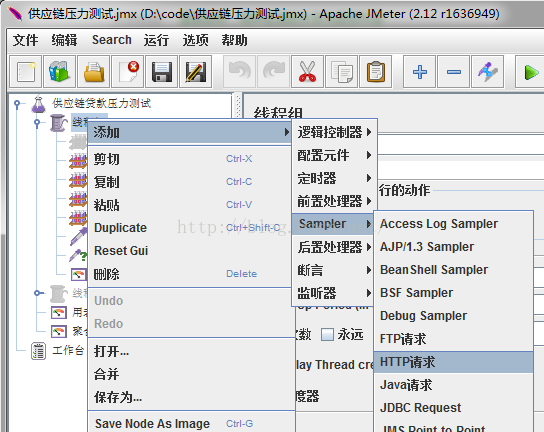Image resolution: width=544 pixels, height=432 pixels.
Task: Select JDBC Request sampler
Action: coord(453,408)
